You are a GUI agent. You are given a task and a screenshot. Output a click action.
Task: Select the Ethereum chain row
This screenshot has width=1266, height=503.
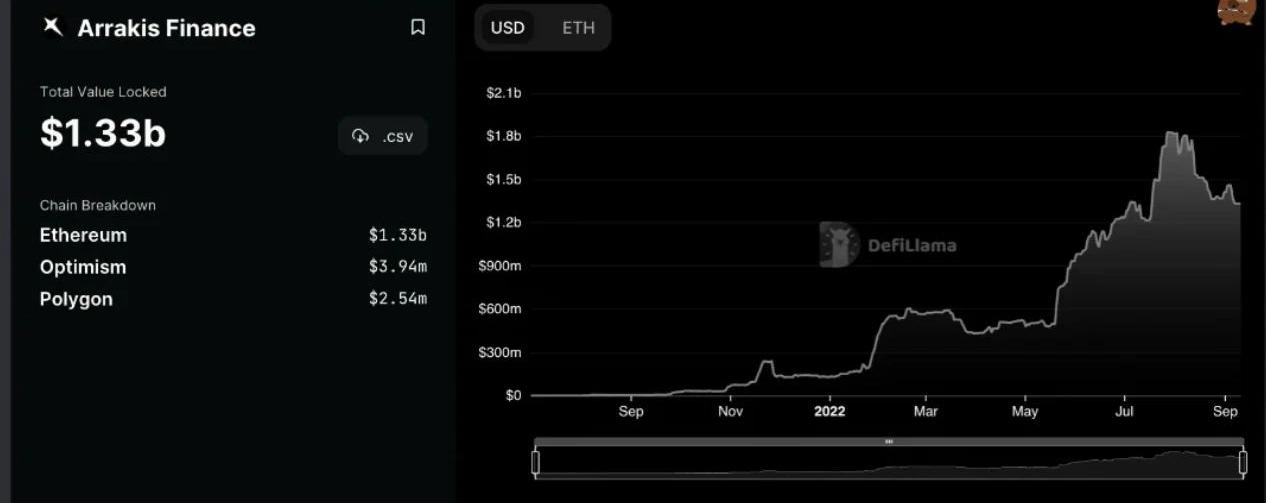(233, 235)
